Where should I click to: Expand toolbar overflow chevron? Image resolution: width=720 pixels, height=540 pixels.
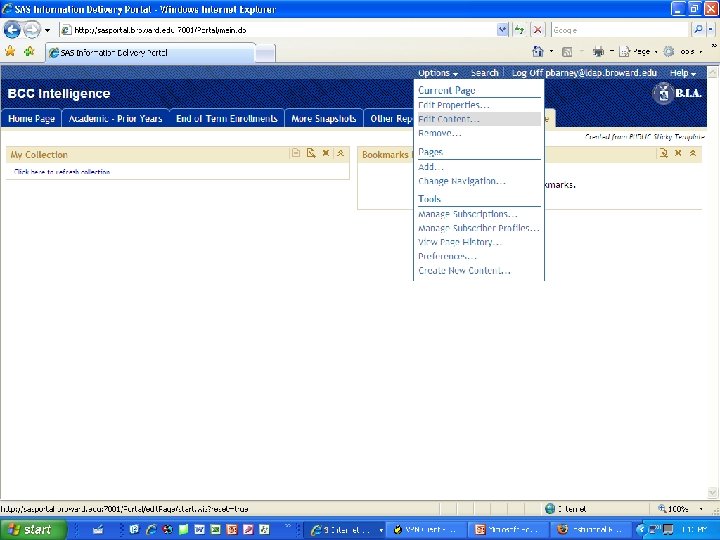(x=714, y=46)
